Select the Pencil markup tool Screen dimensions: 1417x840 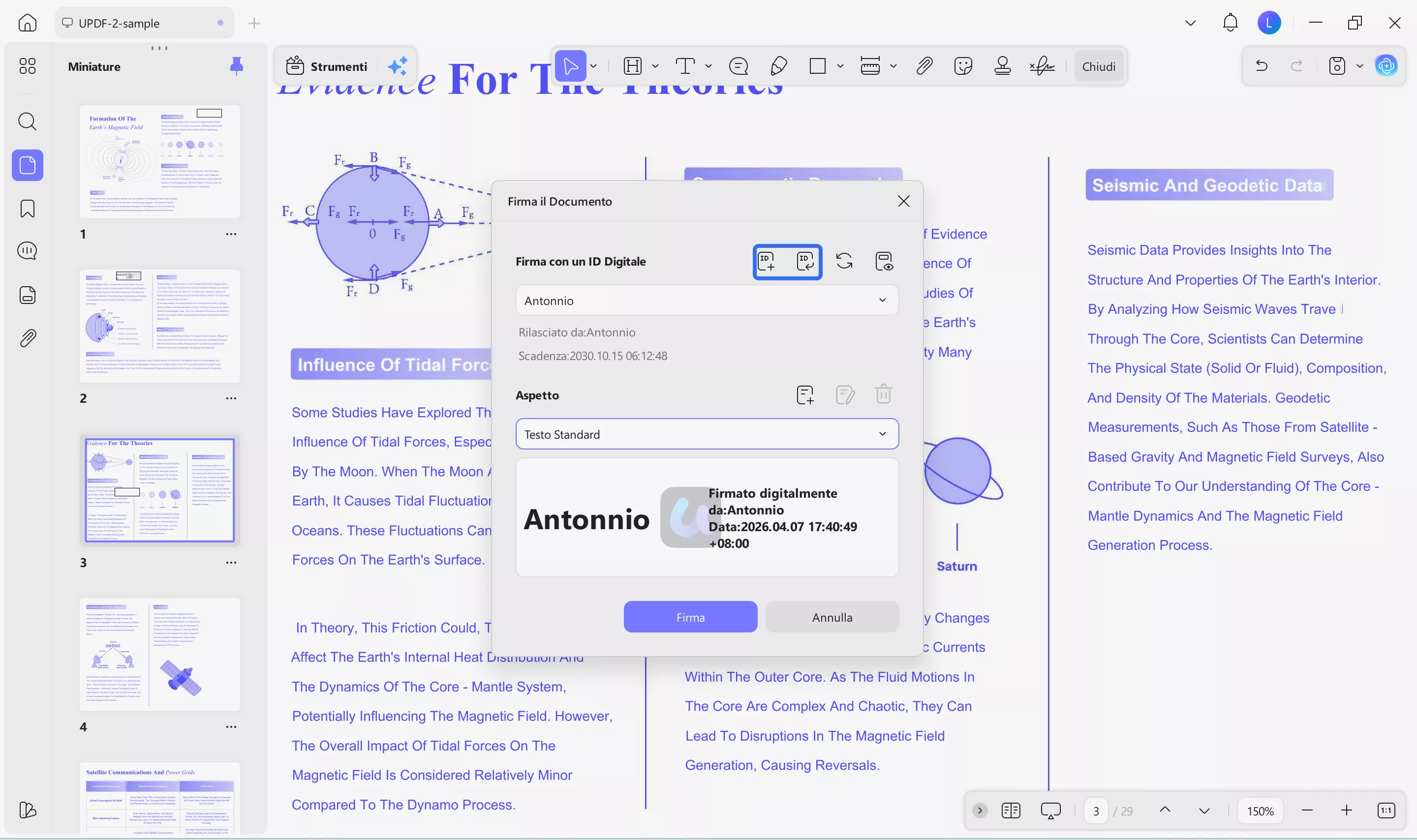click(778, 66)
